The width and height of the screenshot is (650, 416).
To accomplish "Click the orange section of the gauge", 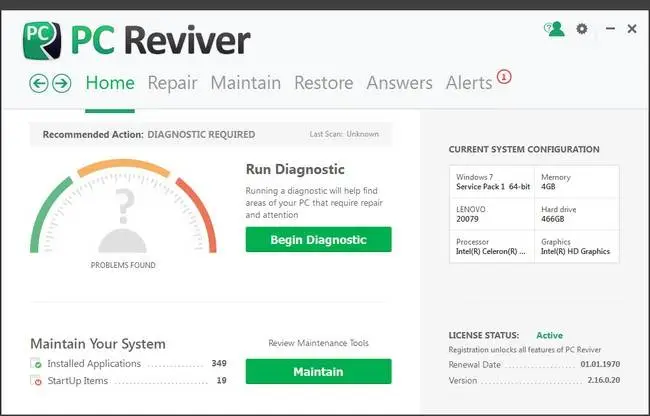I will click(x=124, y=167).
